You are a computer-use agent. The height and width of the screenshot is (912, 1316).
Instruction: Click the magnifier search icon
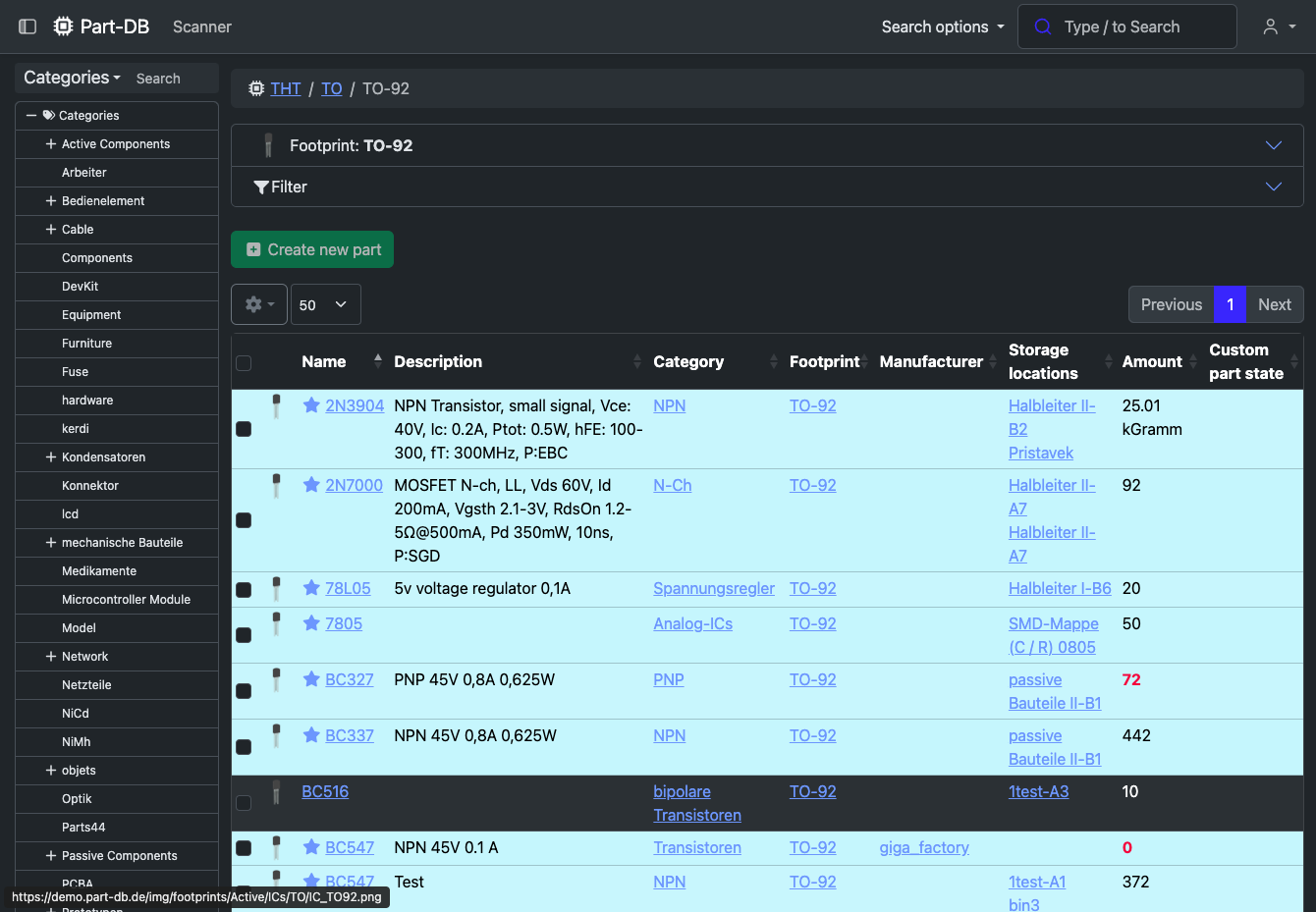1043,27
